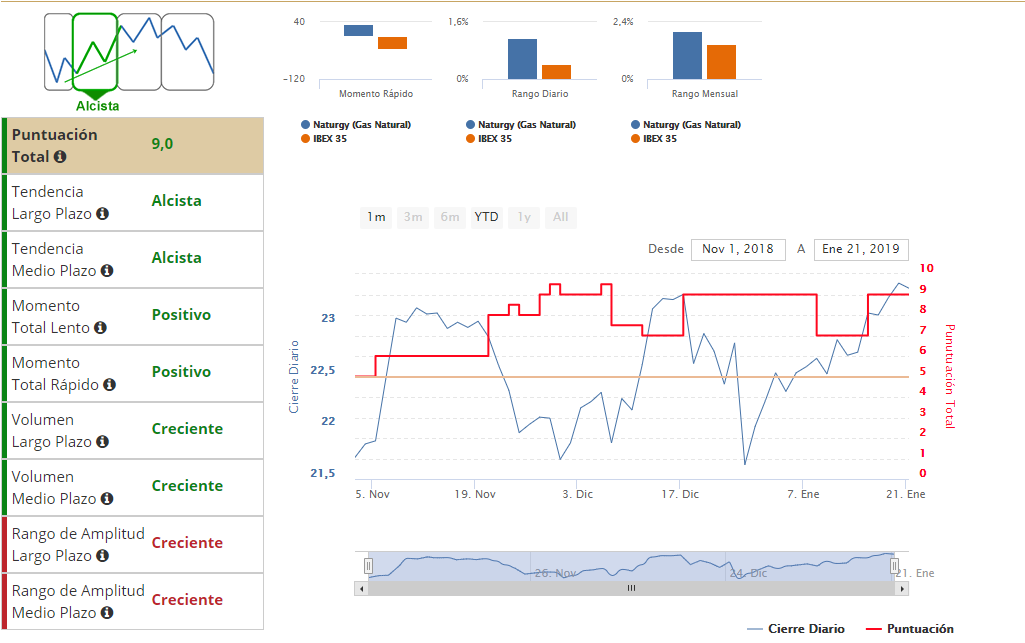Open info for Rango de Amplitud Medio Plazo
The height and width of the screenshot is (643, 1025).
(x=107, y=612)
